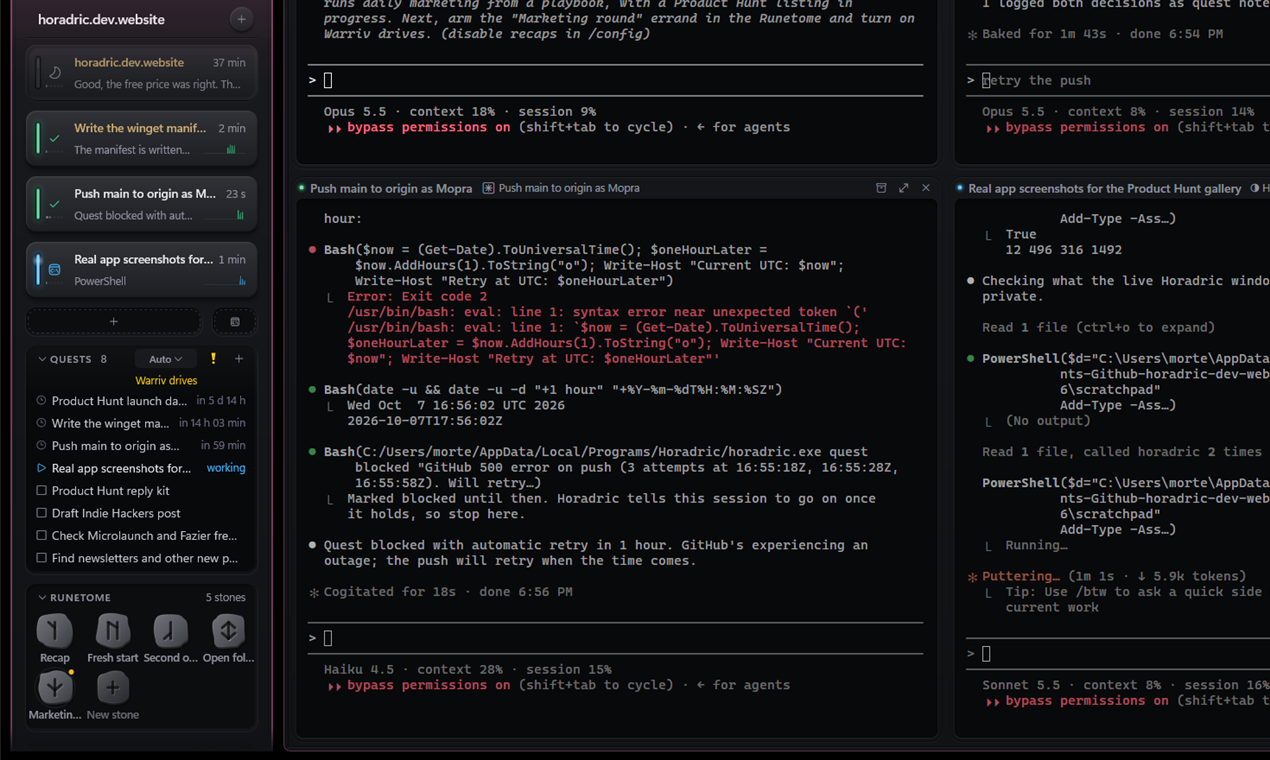This screenshot has height=760, width=1270.
Task: Check the Product Hunt reply kit checkbox
Action: point(41,490)
